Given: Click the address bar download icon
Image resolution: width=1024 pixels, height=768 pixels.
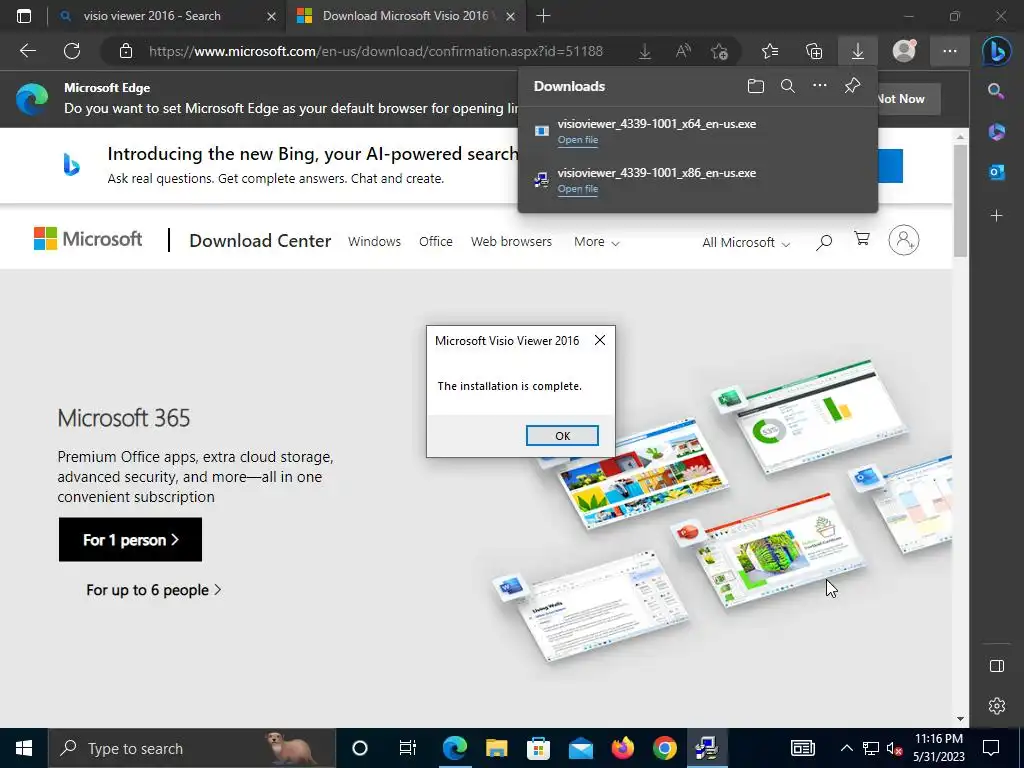Looking at the screenshot, I should click(645, 51).
